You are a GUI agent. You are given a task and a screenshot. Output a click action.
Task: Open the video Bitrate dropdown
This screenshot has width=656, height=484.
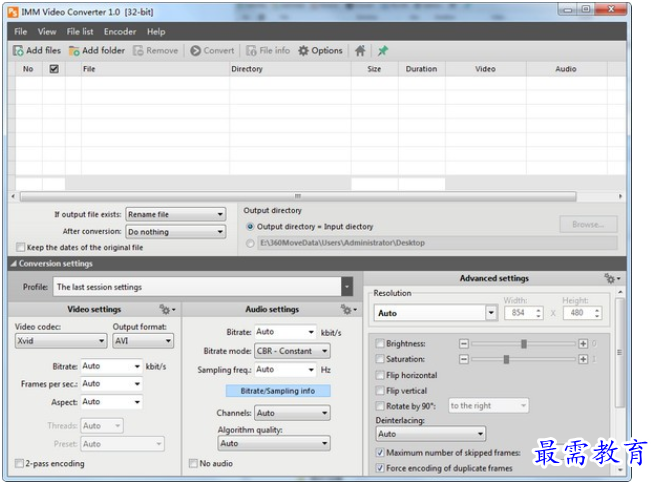pyautogui.click(x=112, y=366)
